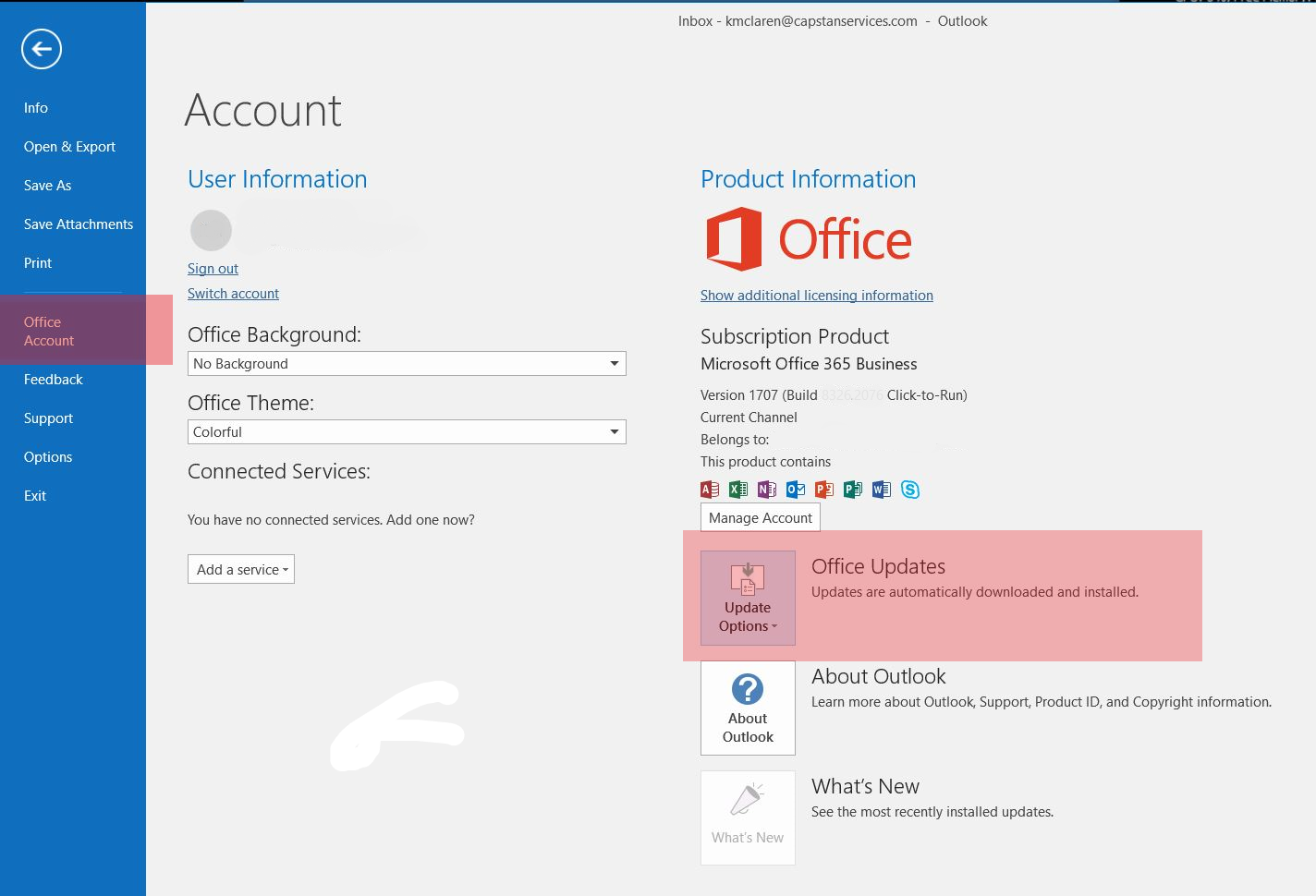Open Update Options menu

748,598
